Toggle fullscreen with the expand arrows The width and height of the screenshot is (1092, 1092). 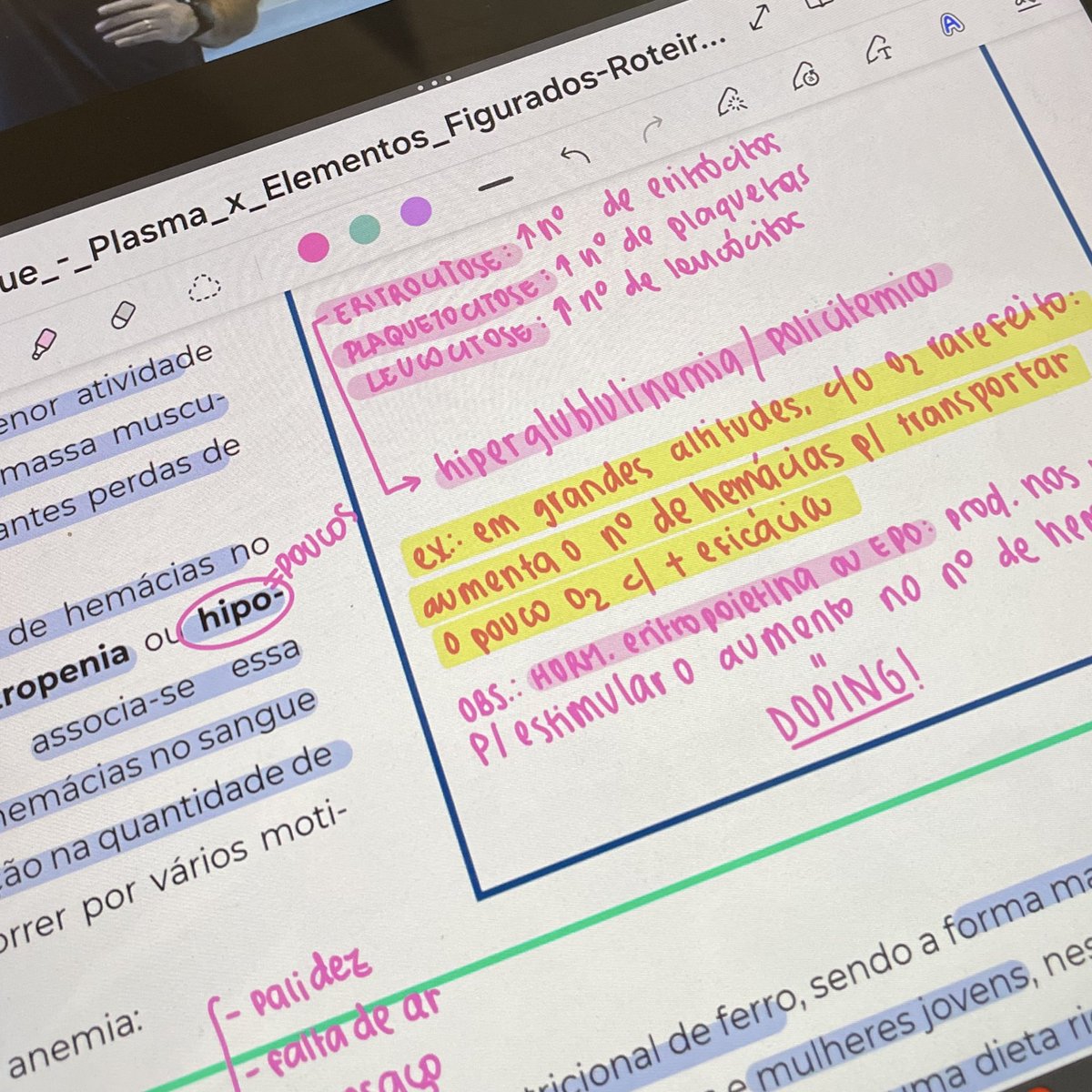(758, 18)
